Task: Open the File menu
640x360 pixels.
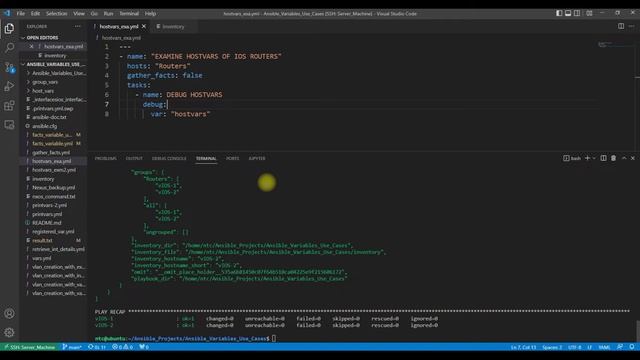Action: (x=21, y=13)
